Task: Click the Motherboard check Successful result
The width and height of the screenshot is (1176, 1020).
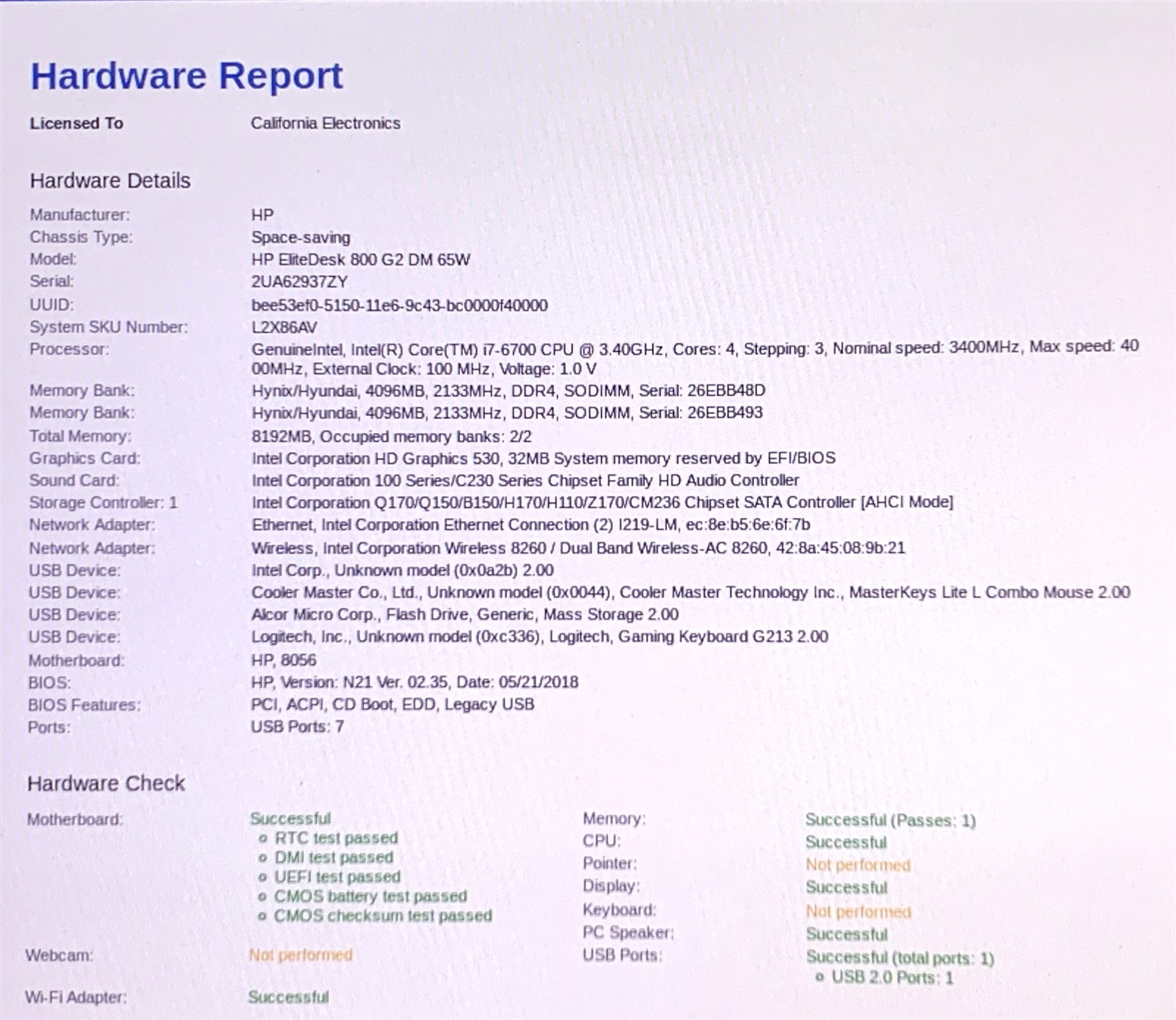Action: pyautogui.click(x=290, y=819)
